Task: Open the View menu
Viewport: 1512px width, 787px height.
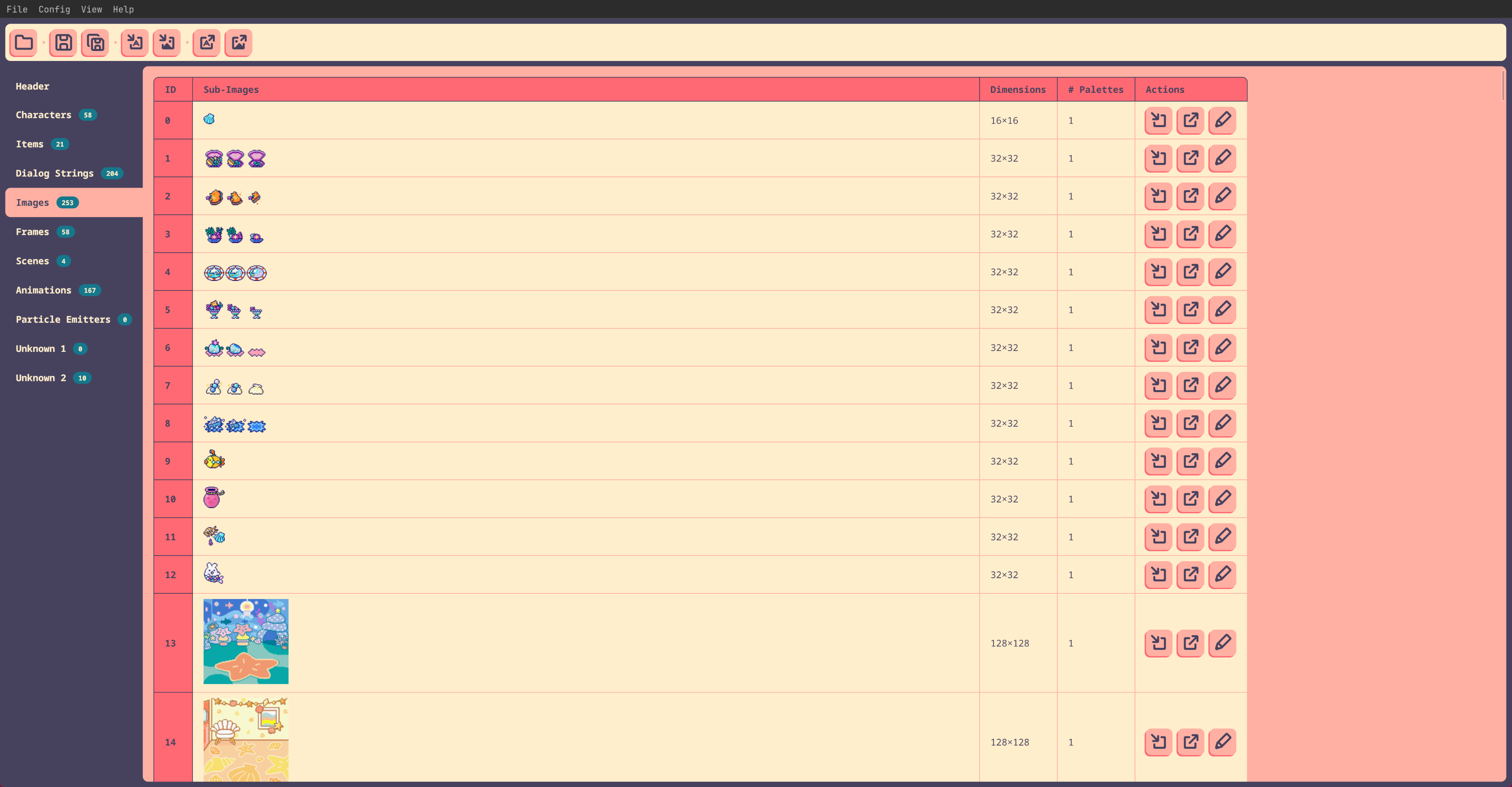Action: [x=92, y=10]
